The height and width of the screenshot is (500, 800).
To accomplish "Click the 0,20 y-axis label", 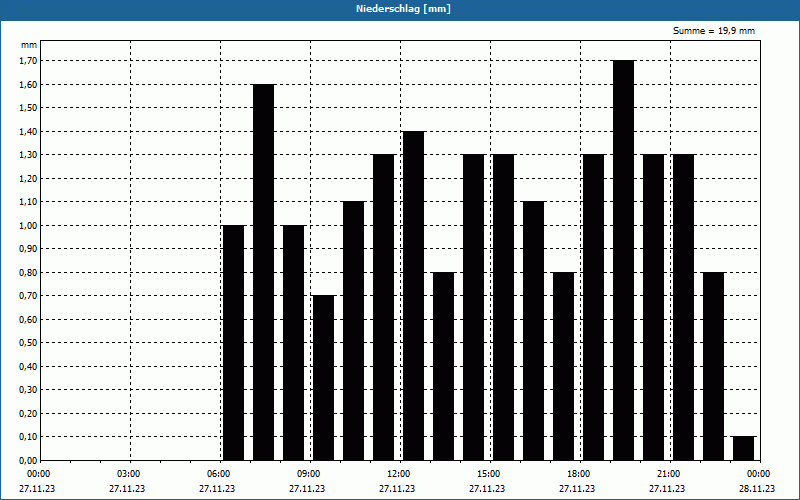I will coord(28,413).
